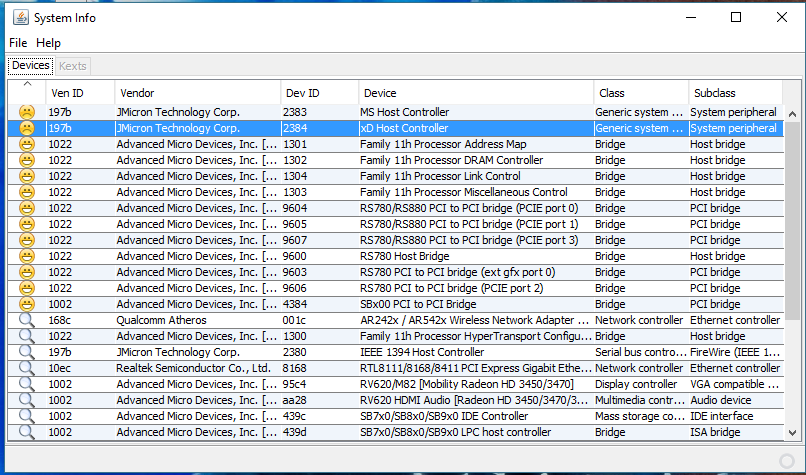Viewport: 806px width, 475px height.
Task: Select Dev ID cell '439c'
Action: click(320, 415)
